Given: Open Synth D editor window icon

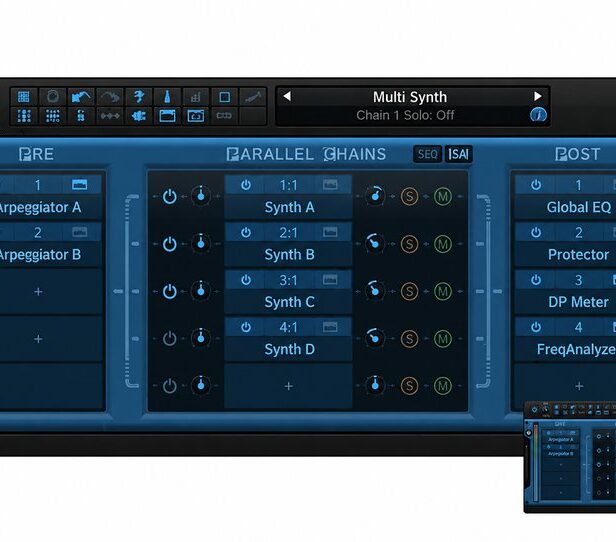Looking at the screenshot, I should click(330, 327).
